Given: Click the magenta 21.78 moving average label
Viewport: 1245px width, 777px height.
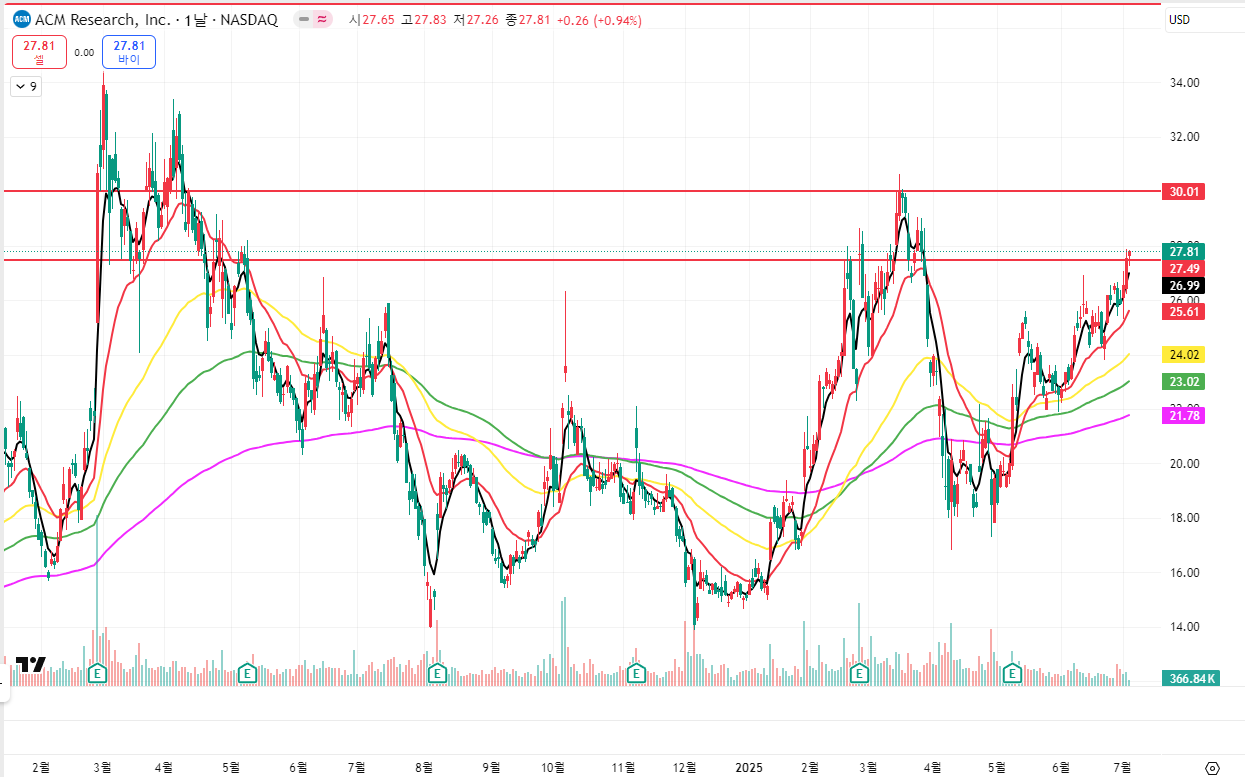Looking at the screenshot, I should tap(1184, 415).
